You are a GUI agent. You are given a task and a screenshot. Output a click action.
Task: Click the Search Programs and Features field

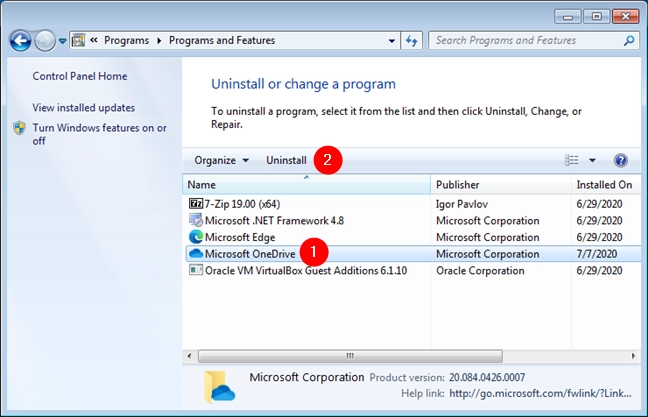pos(534,41)
